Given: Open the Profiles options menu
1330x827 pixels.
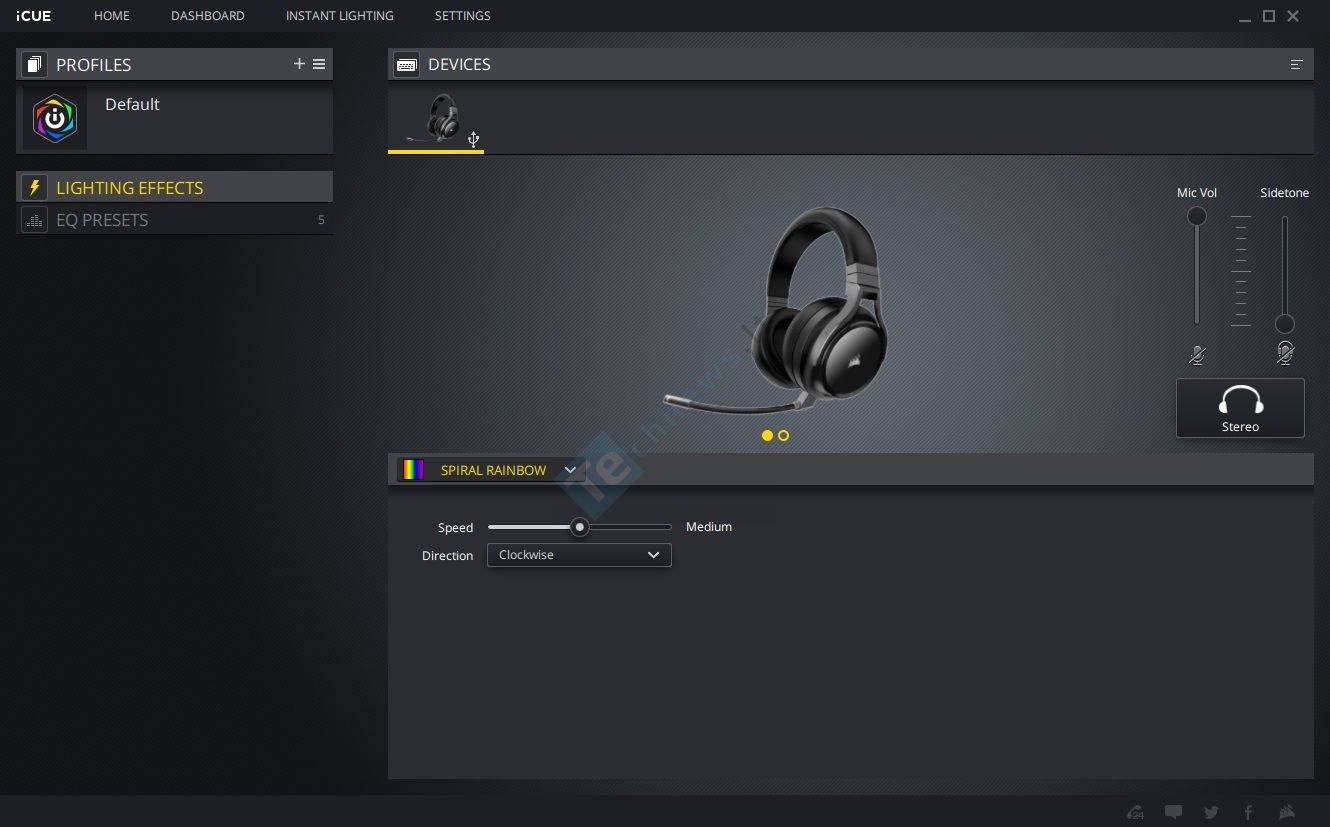Looking at the screenshot, I should (x=319, y=64).
